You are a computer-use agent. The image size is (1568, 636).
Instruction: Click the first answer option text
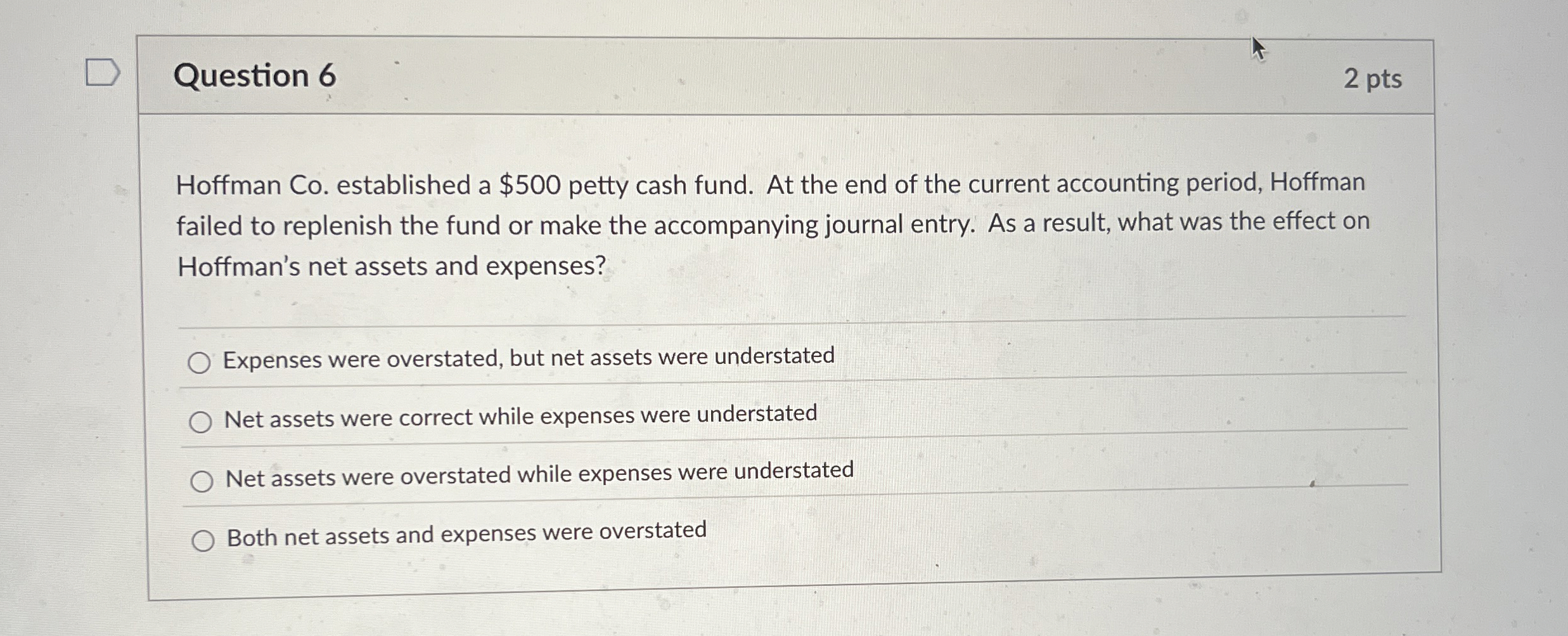(528, 359)
